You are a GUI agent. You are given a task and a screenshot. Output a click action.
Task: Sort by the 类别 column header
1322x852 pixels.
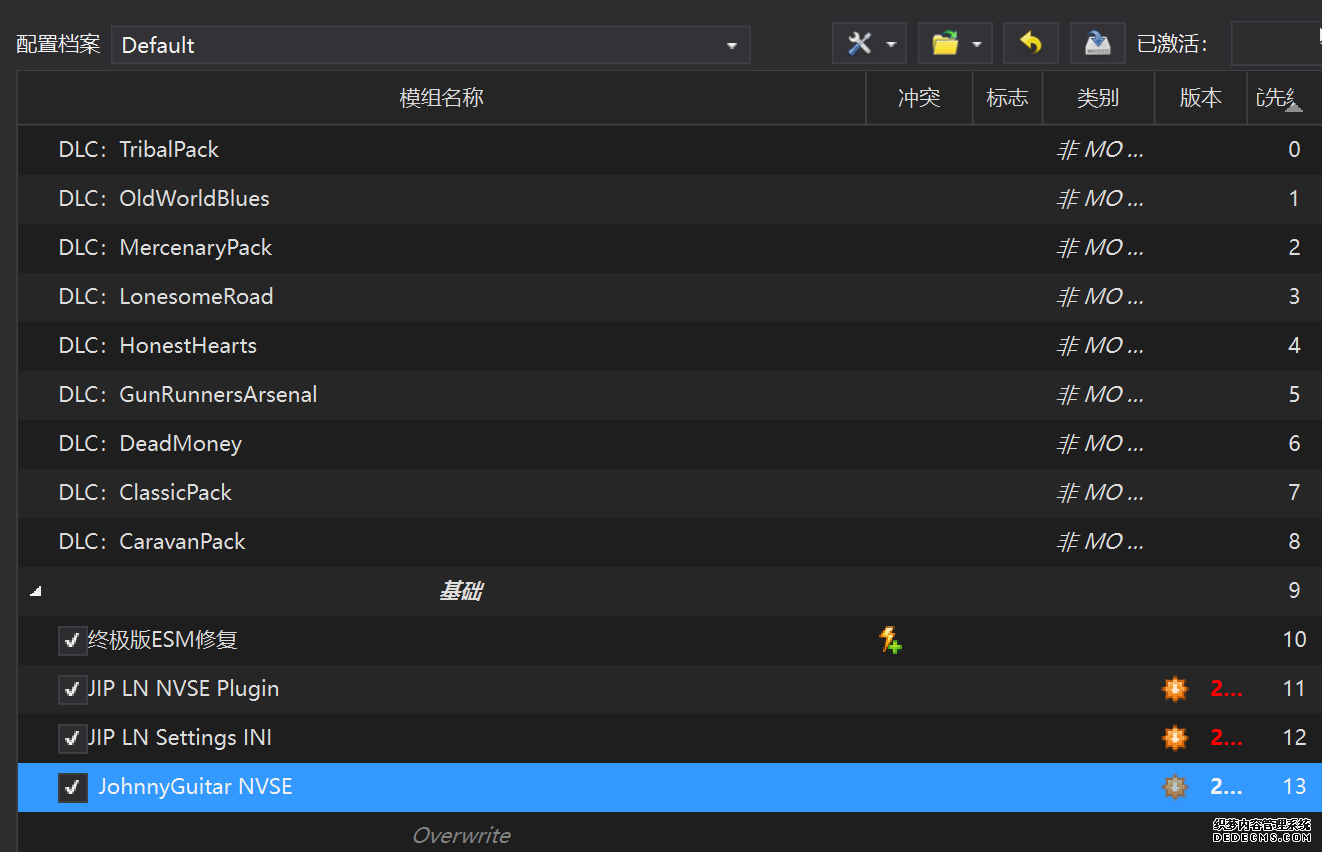(x=1097, y=98)
